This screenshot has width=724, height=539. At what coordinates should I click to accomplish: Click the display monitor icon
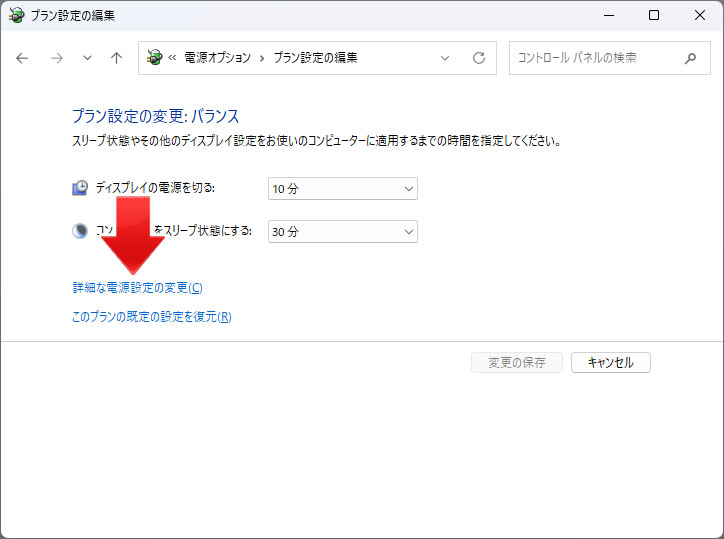coord(80,188)
